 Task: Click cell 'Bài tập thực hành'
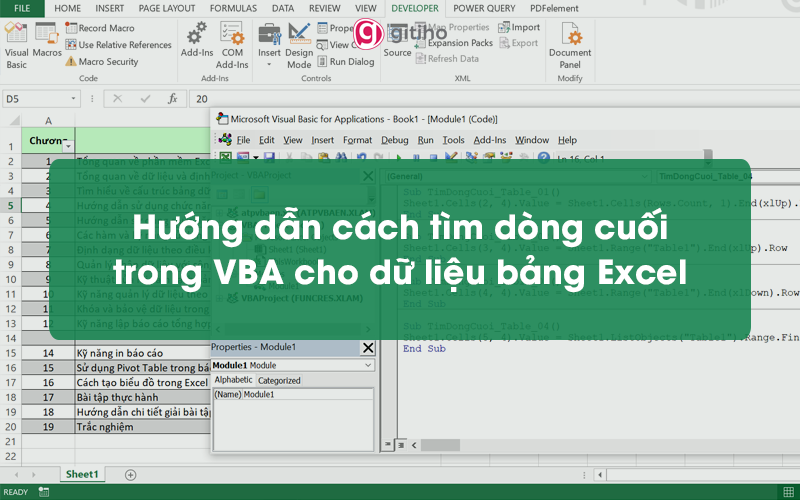click(x=143, y=397)
